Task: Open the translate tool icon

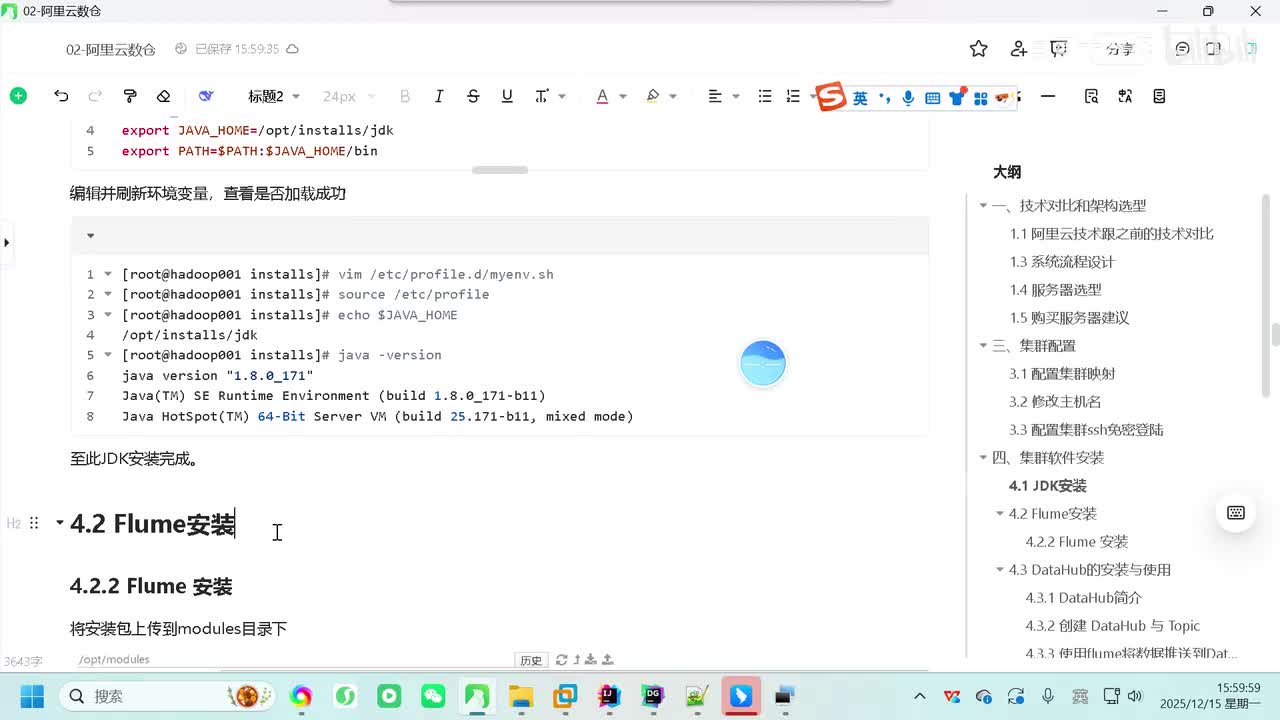Action: click(1125, 96)
